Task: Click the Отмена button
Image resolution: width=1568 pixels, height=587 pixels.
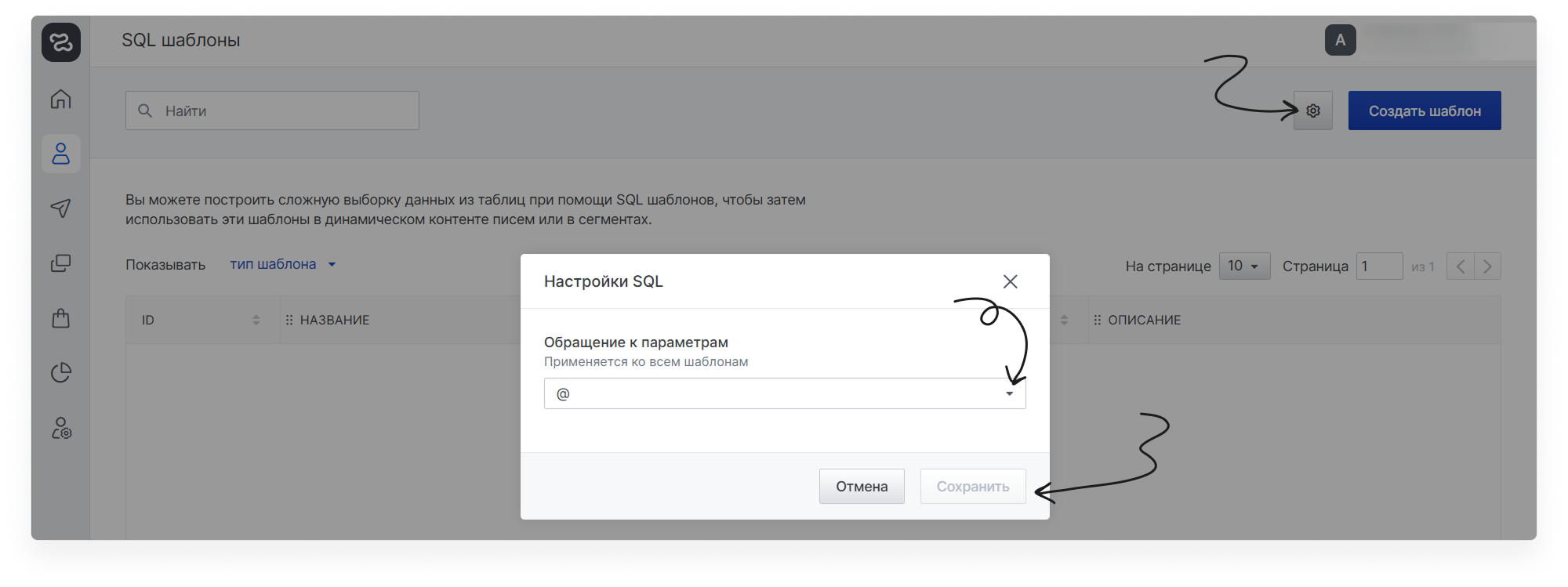Action: pos(862,487)
